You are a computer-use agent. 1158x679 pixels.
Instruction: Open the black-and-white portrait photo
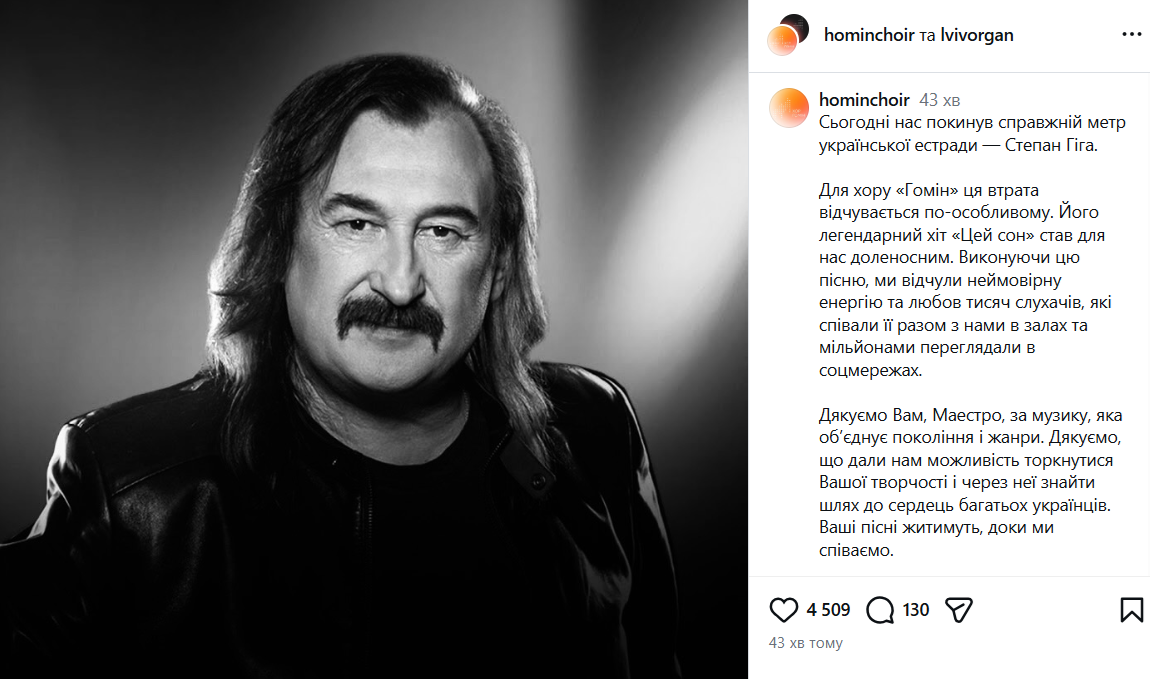coord(374,339)
